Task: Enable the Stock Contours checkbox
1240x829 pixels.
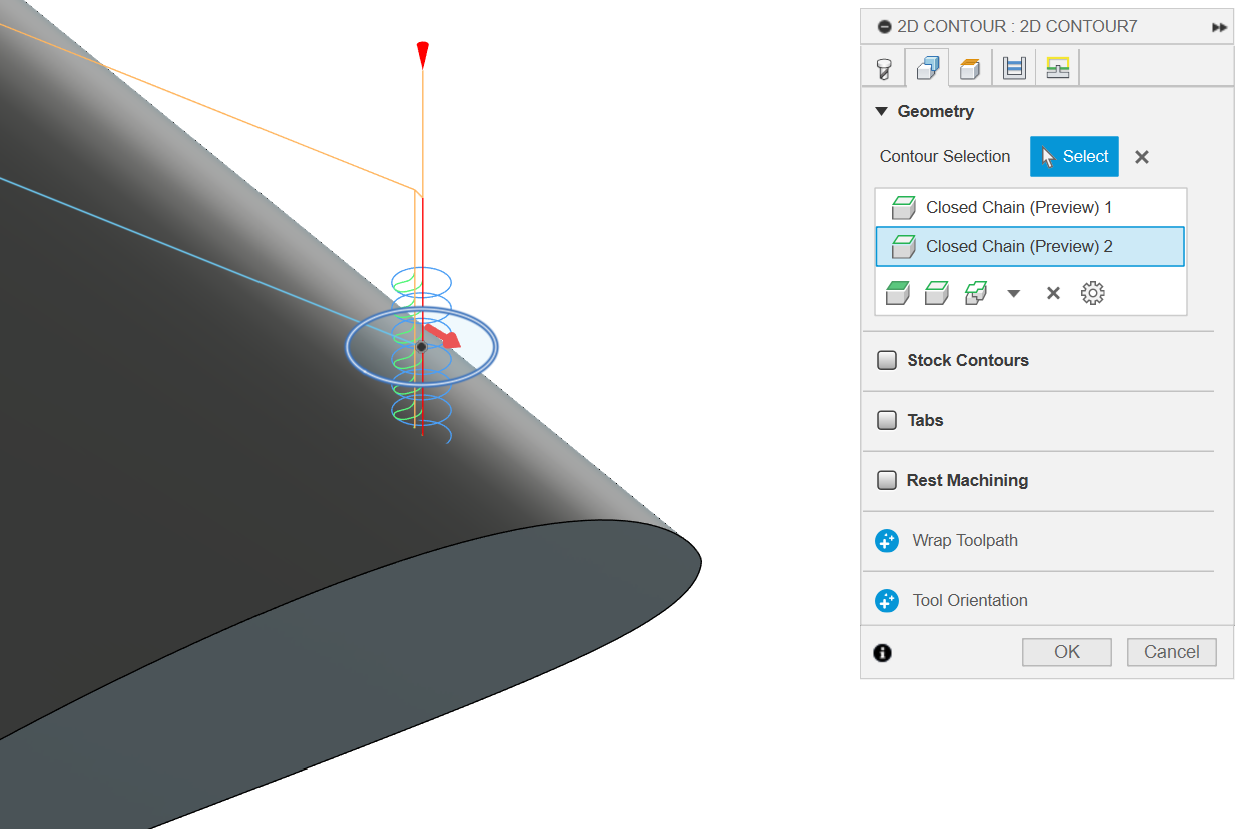Action: point(887,360)
